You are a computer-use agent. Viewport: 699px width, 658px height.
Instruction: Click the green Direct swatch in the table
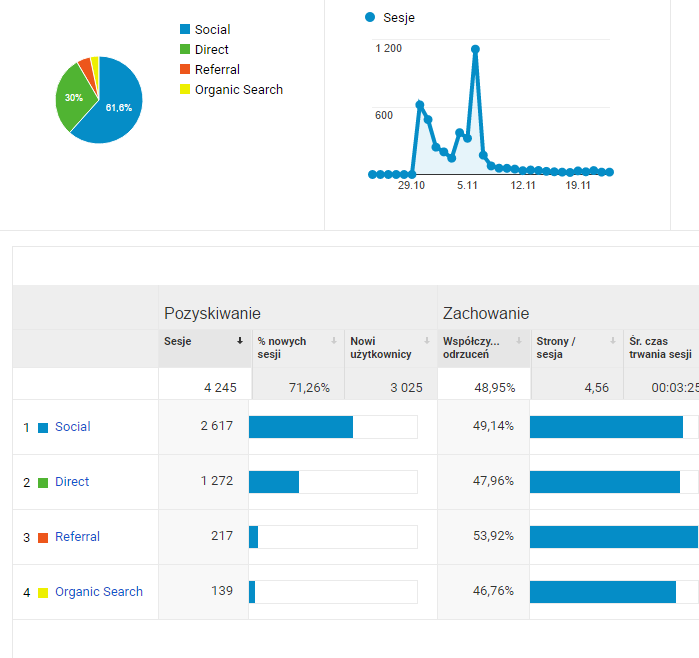pos(43,483)
